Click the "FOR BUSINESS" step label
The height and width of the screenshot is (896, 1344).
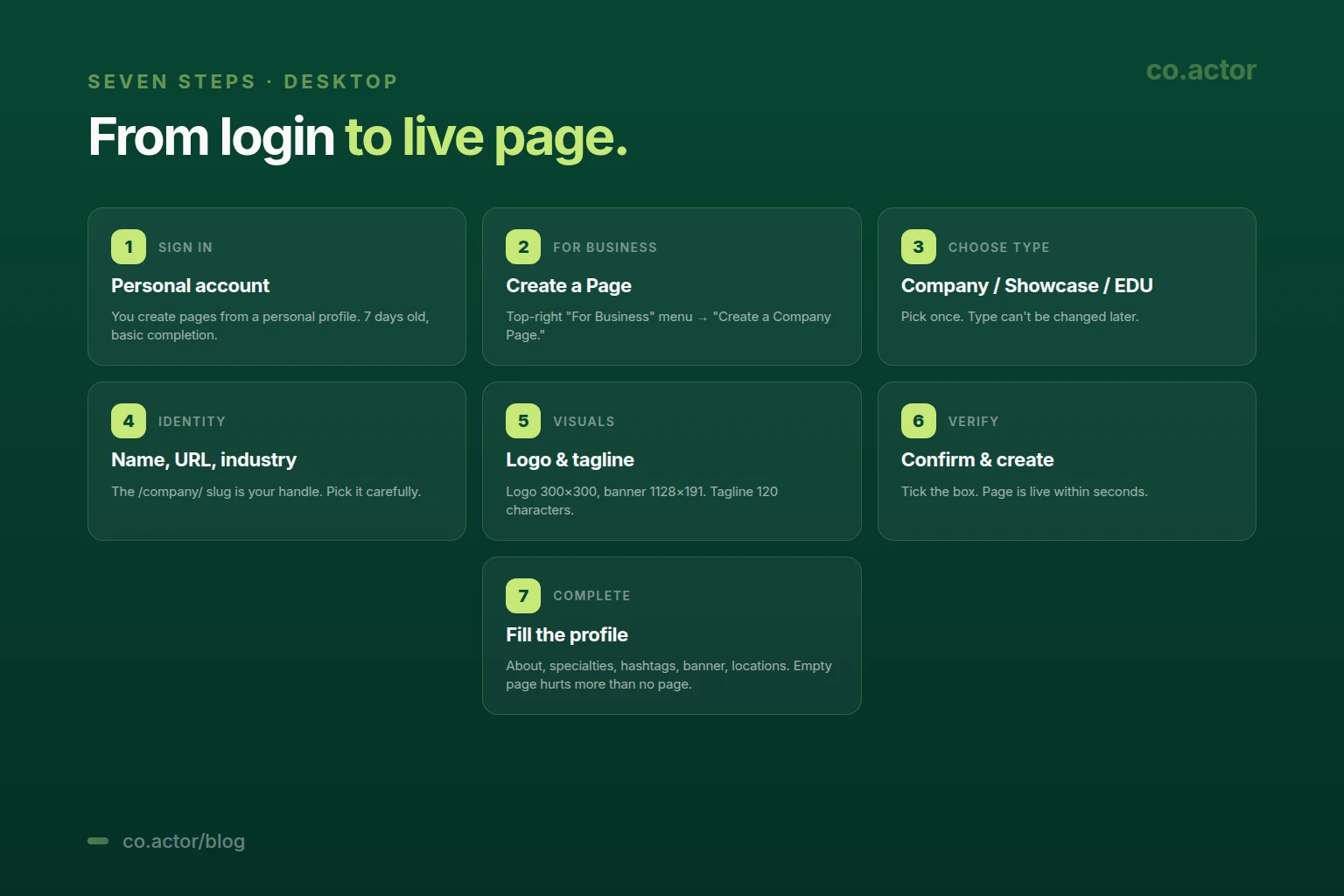(605, 248)
